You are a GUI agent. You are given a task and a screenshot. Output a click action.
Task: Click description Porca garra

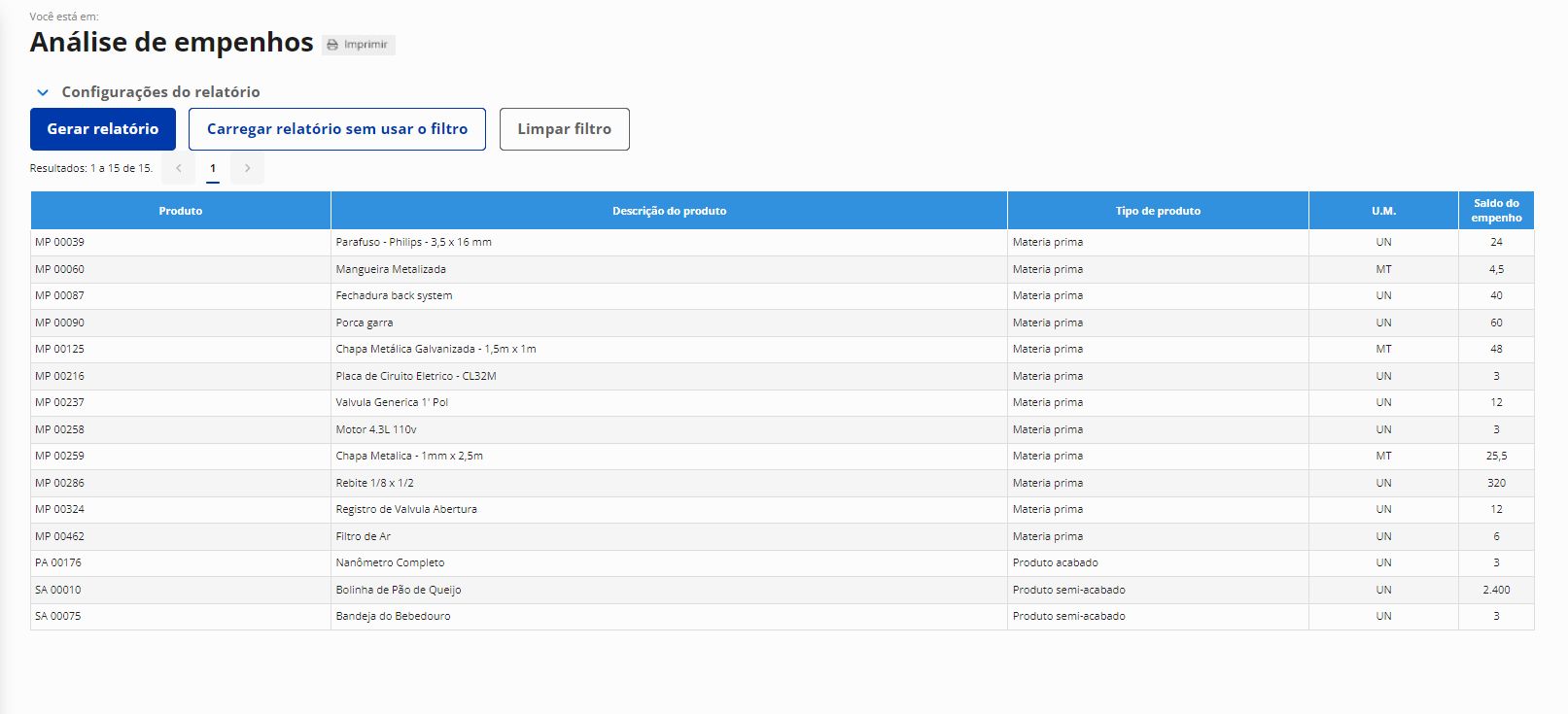coord(365,323)
